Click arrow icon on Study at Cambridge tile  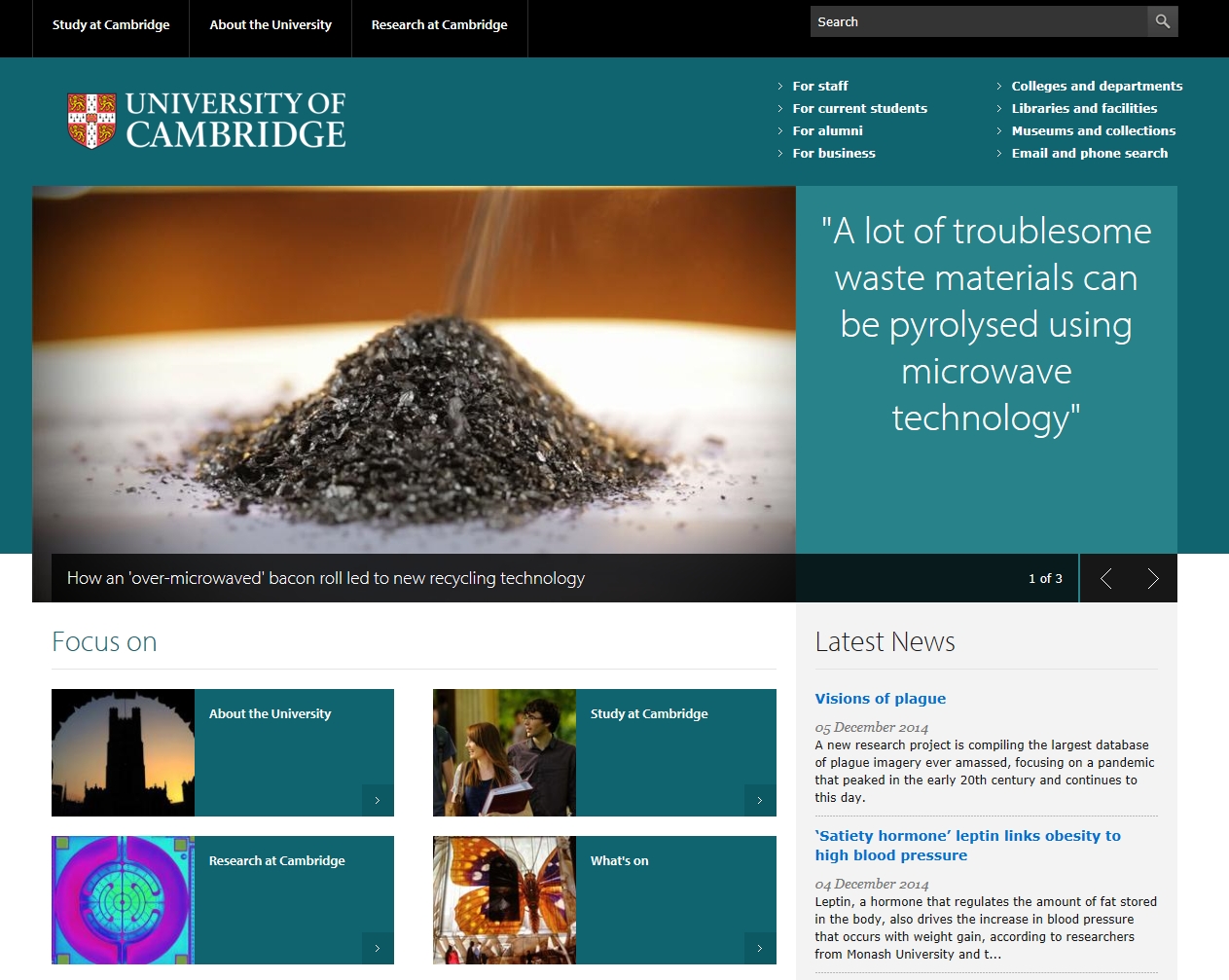point(759,800)
